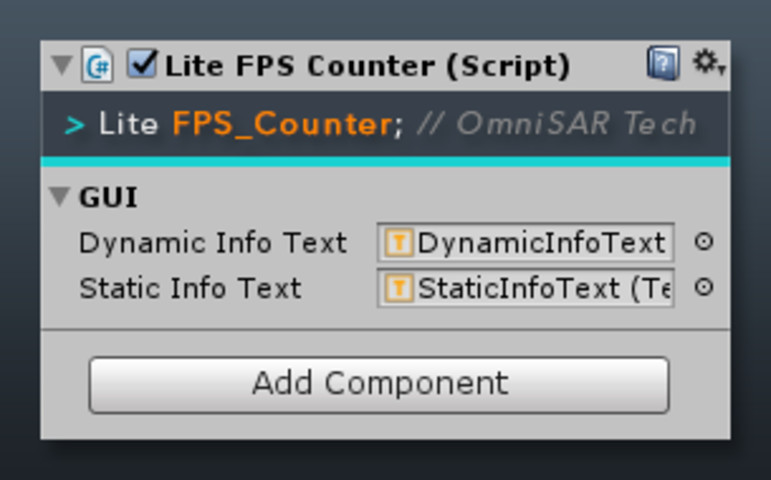
Task: Collapse the Lite FPS Counter component foldout
Action: pos(61,65)
